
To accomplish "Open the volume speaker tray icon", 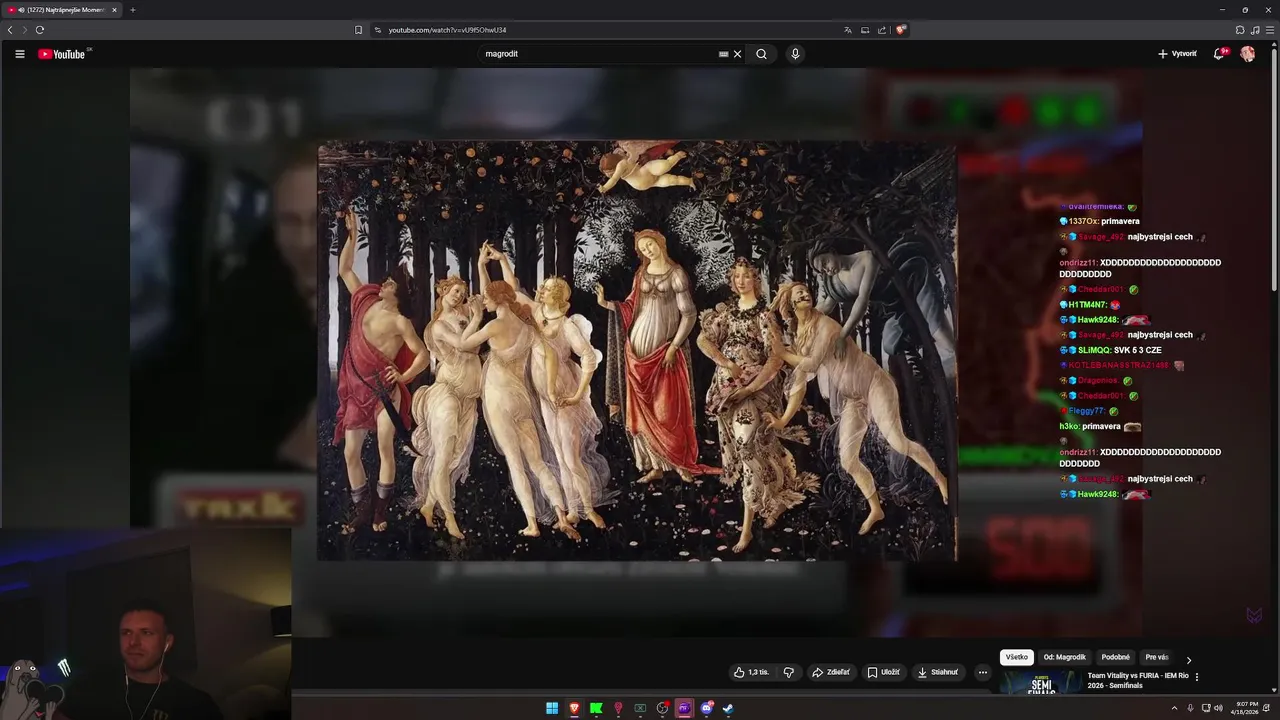I will 1218,708.
